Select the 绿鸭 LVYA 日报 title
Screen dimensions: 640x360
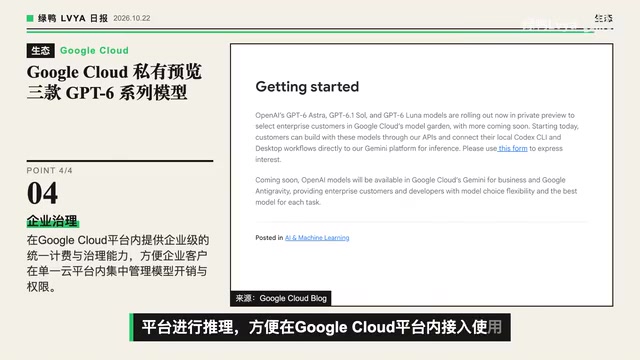coord(73,18)
